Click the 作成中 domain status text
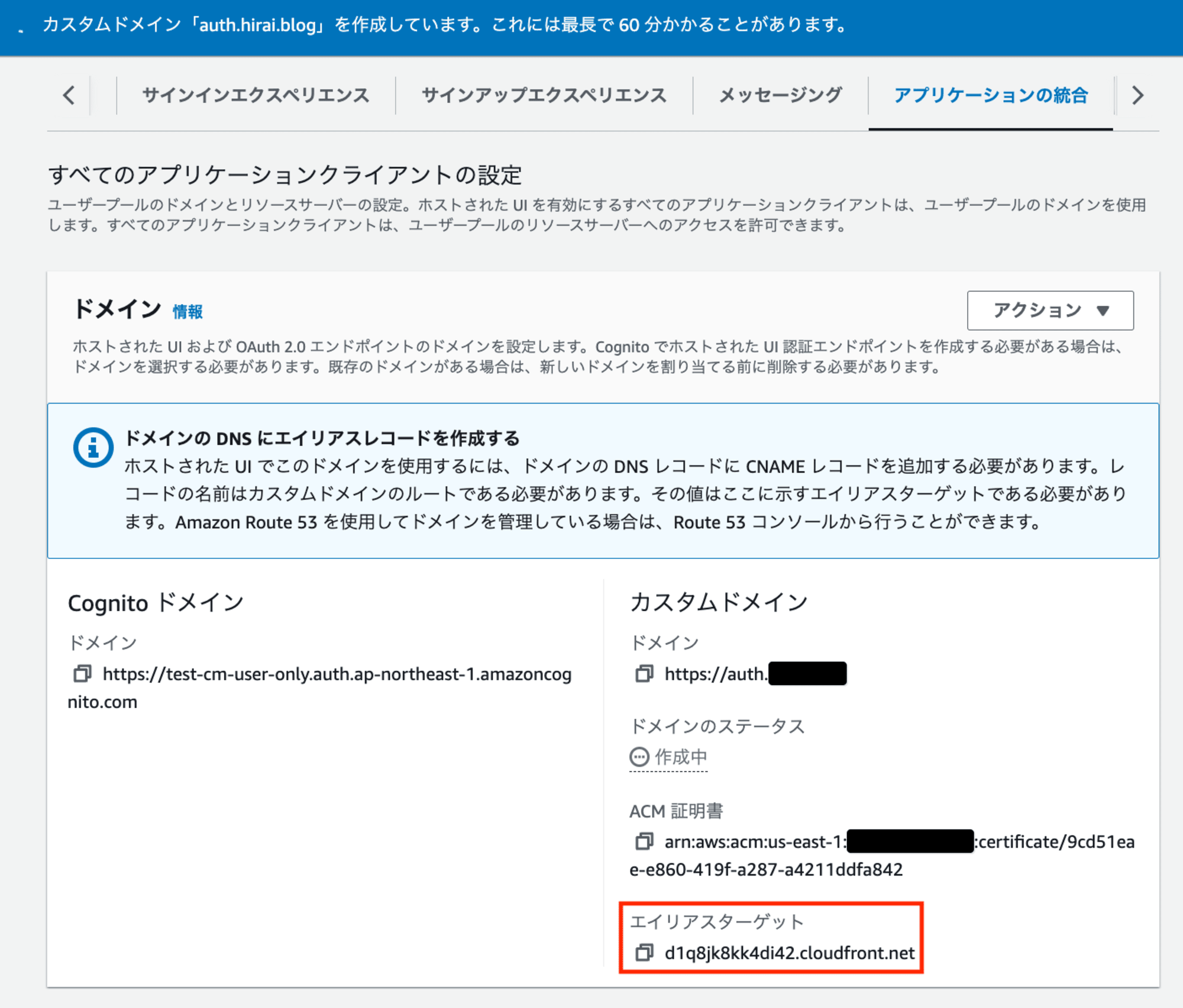This screenshot has height=1008, width=1183. click(x=681, y=757)
